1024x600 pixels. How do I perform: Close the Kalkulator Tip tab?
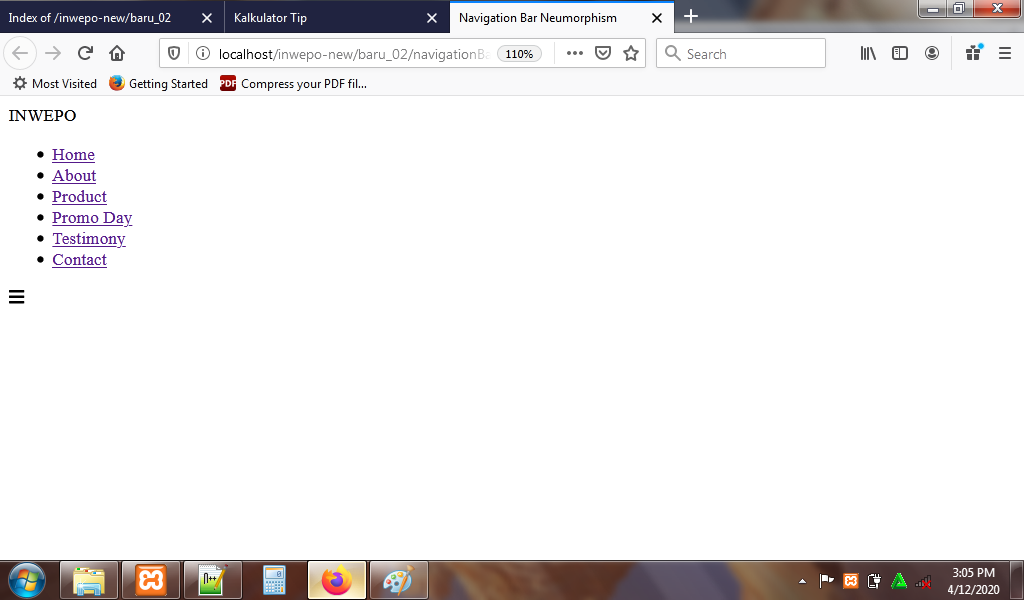[432, 18]
